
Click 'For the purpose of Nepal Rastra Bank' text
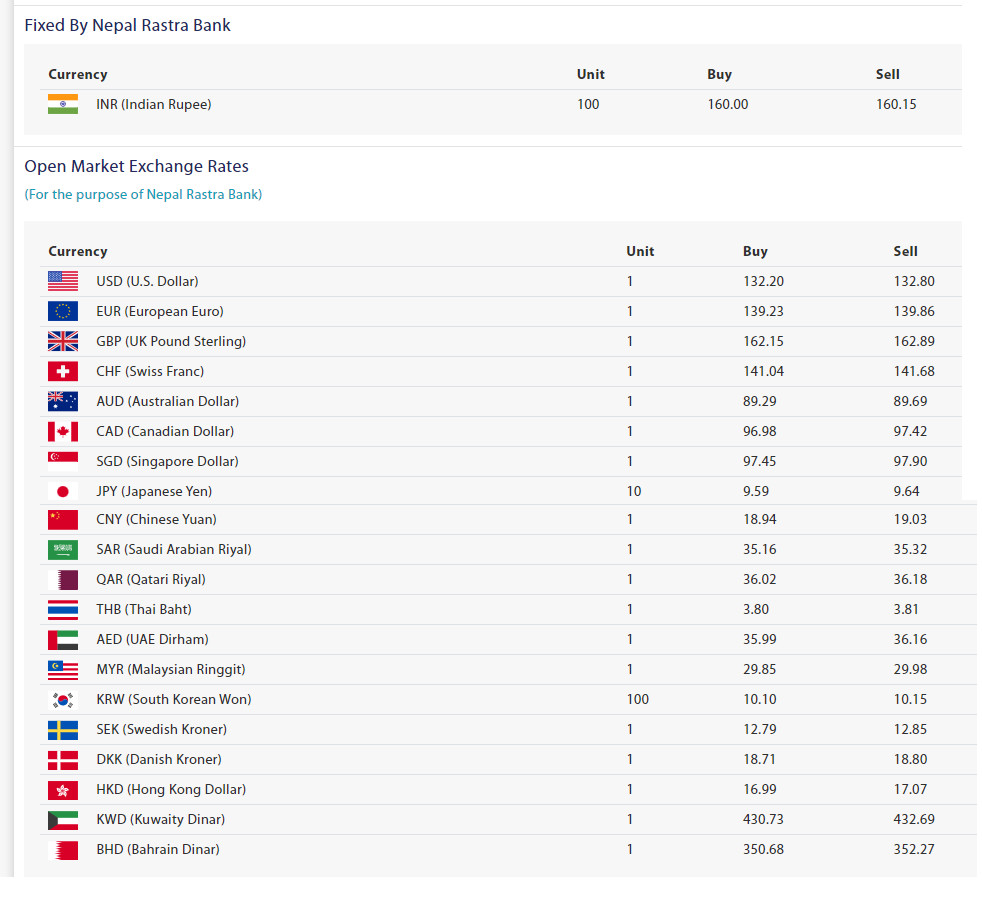[x=143, y=195]
